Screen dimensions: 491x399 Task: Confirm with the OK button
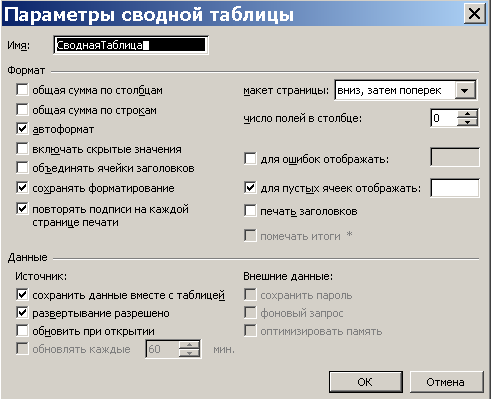click(x=365, y=382)
